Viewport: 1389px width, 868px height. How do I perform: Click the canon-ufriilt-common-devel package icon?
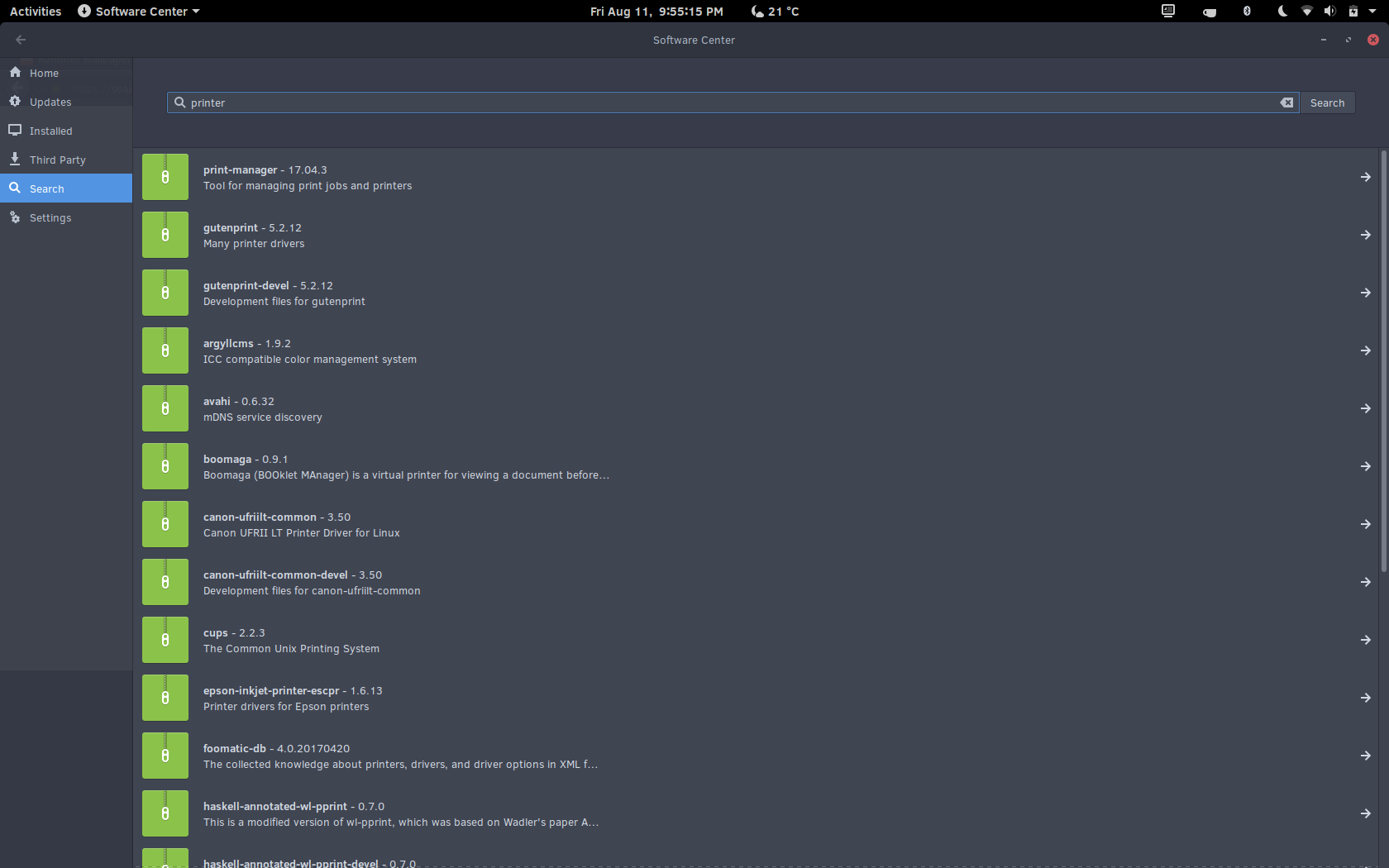(x=165, y=582)
